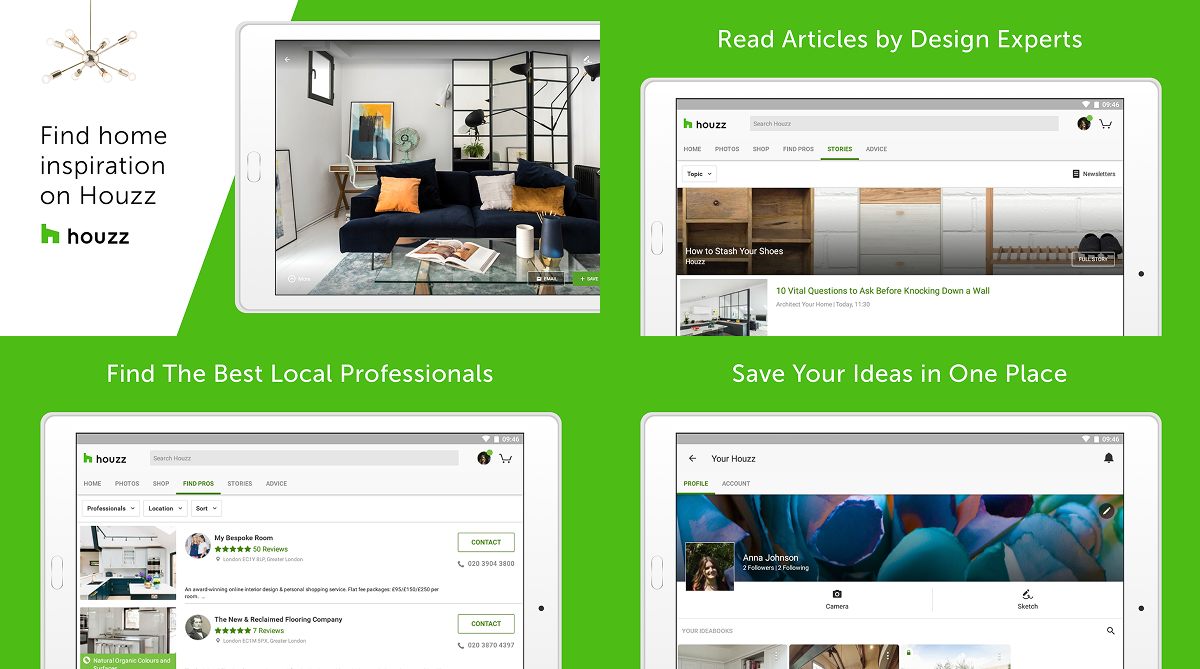Open the My Bespoke Room name
The height and width of the screenshot is (669, 1200).
coord(243,538)
